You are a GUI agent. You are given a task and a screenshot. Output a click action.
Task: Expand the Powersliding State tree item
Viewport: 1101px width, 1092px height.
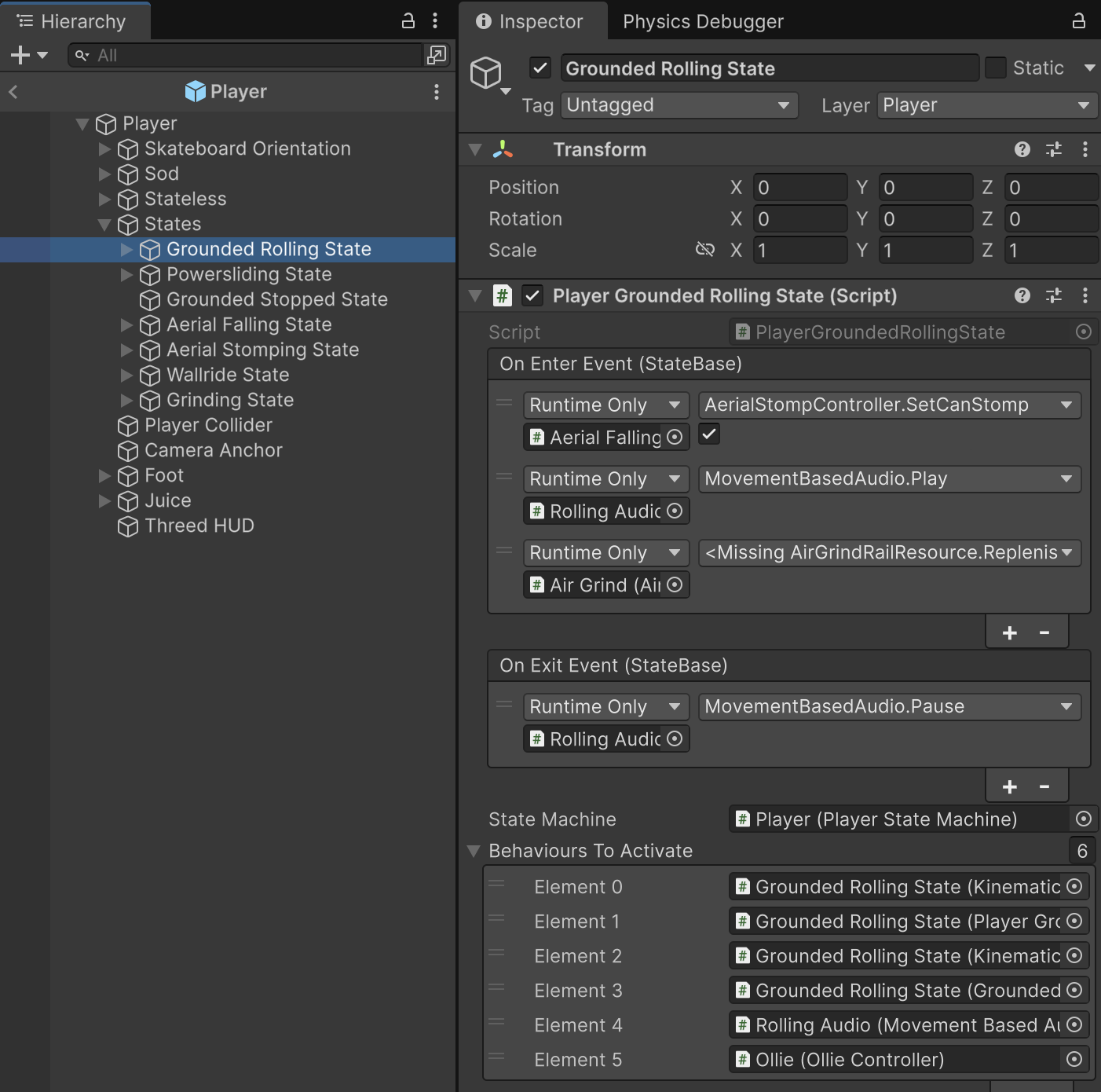click(126, 274)
